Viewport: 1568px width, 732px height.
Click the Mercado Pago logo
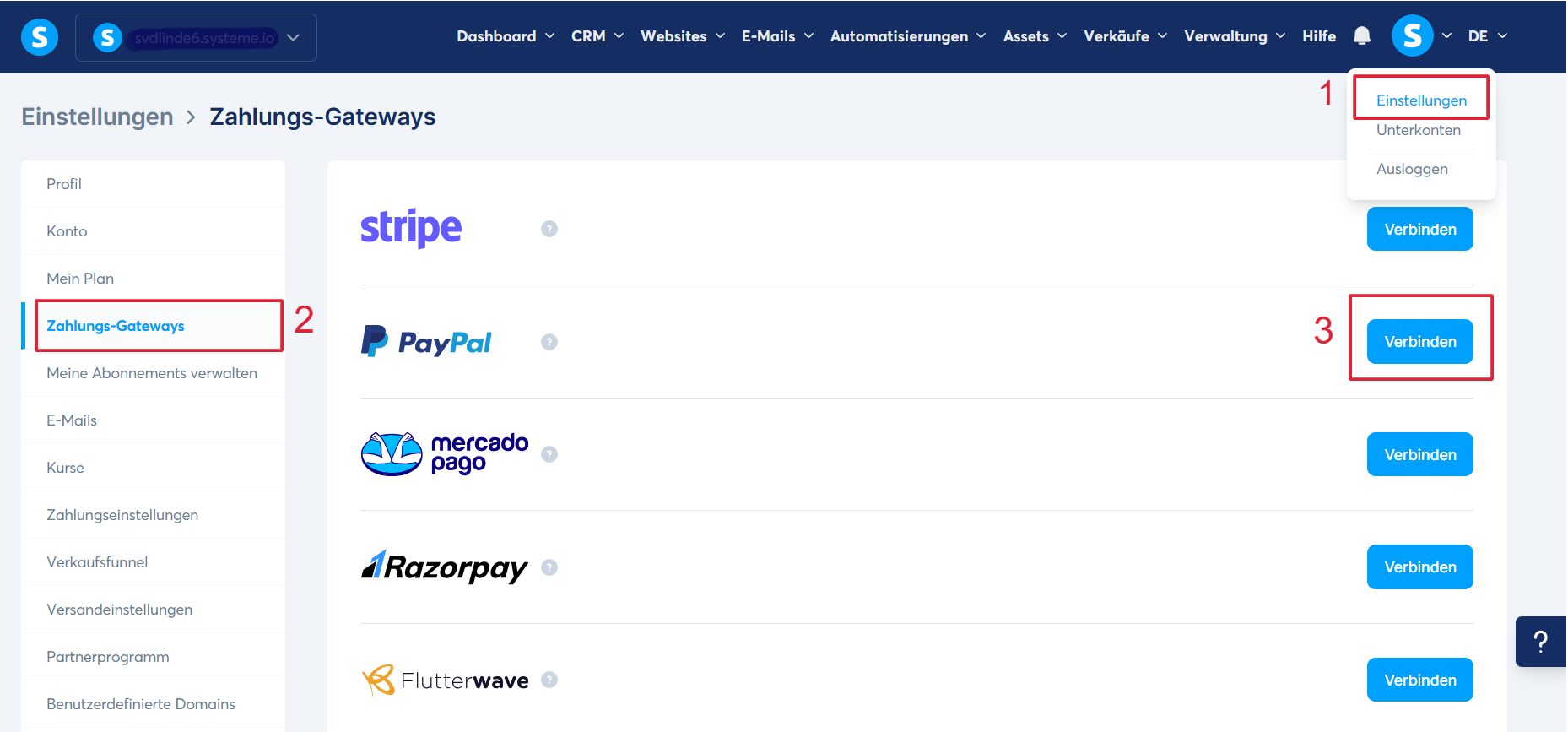click(x=445, y=454)
